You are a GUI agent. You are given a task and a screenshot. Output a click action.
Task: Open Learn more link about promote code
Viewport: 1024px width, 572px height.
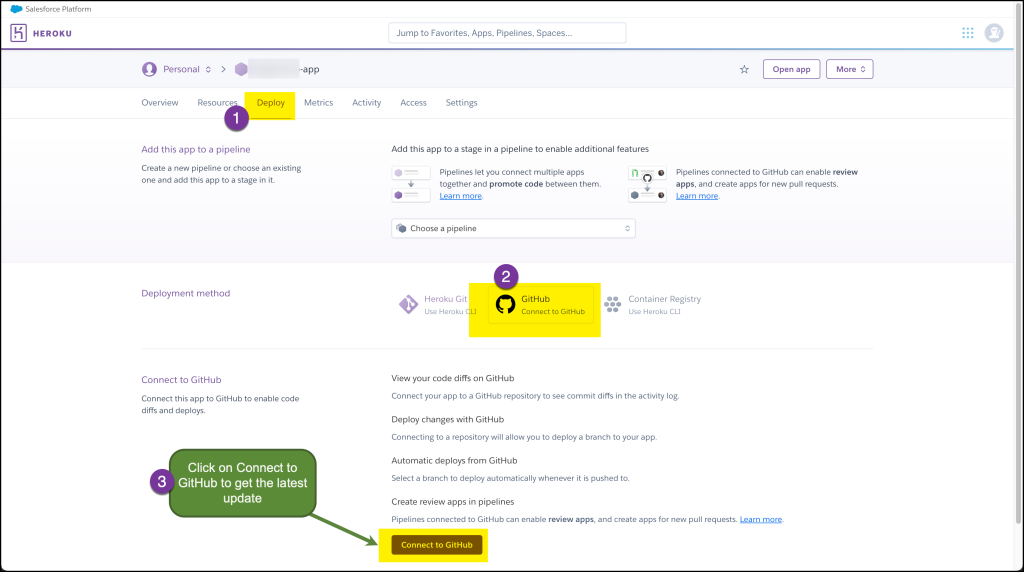460,196
